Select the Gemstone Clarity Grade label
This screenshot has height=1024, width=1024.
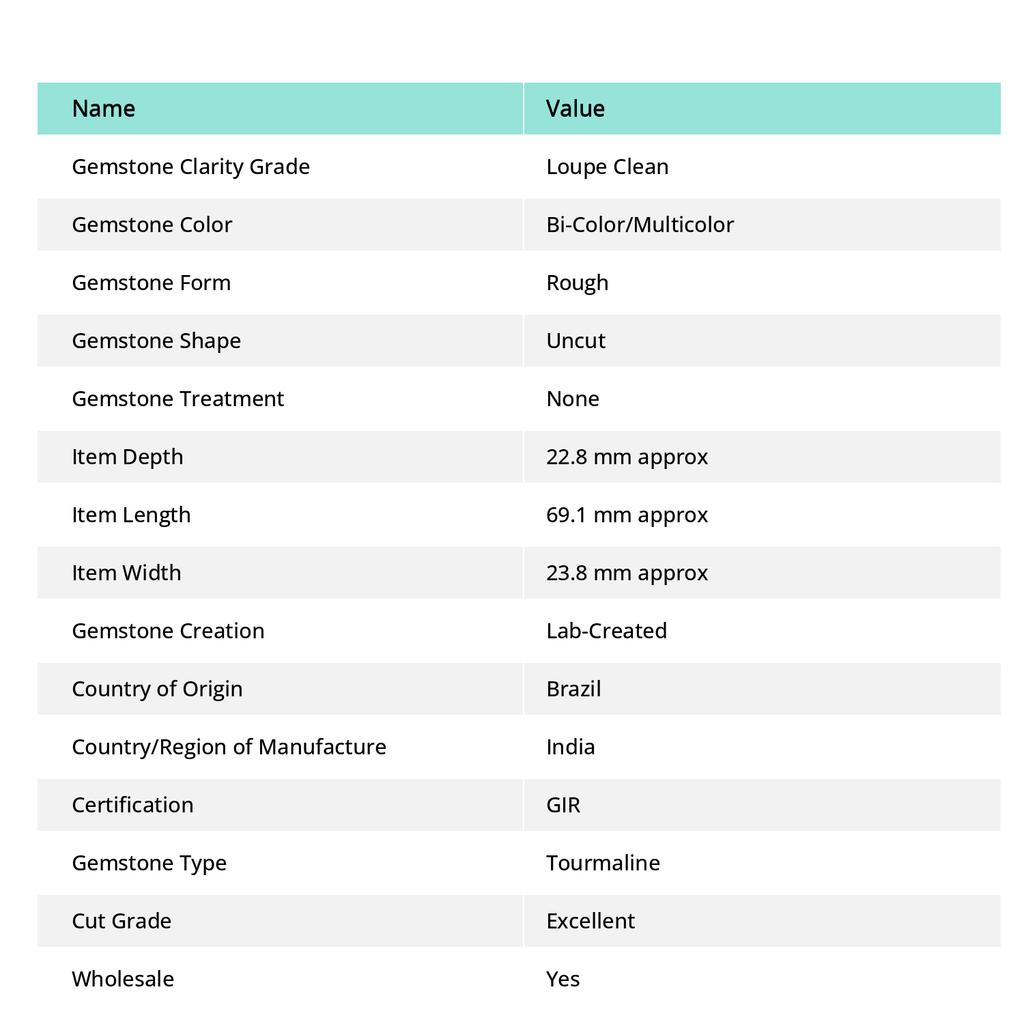tap(191, 167)
